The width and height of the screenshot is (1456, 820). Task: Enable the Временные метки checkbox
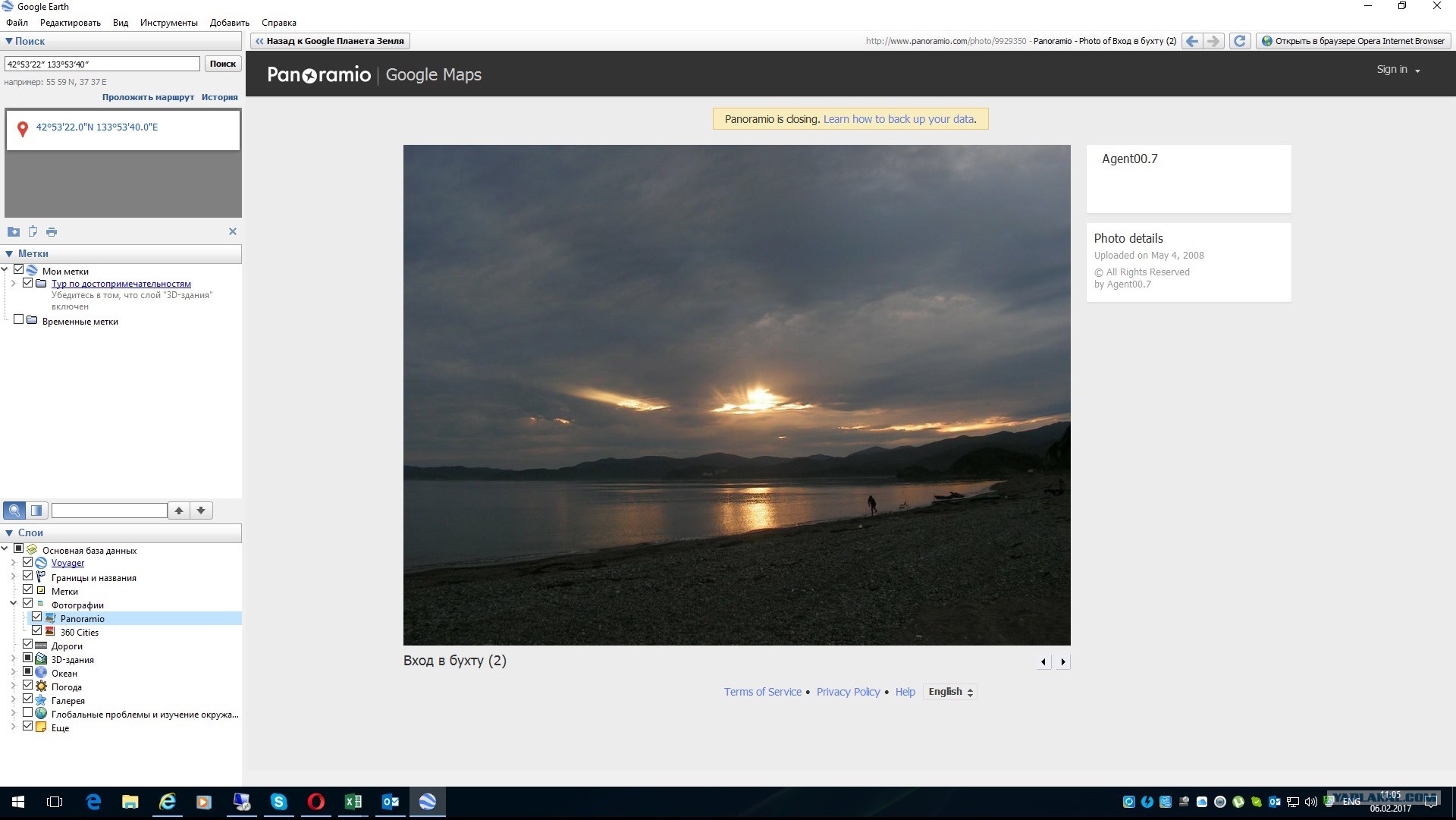coord(19,320)
